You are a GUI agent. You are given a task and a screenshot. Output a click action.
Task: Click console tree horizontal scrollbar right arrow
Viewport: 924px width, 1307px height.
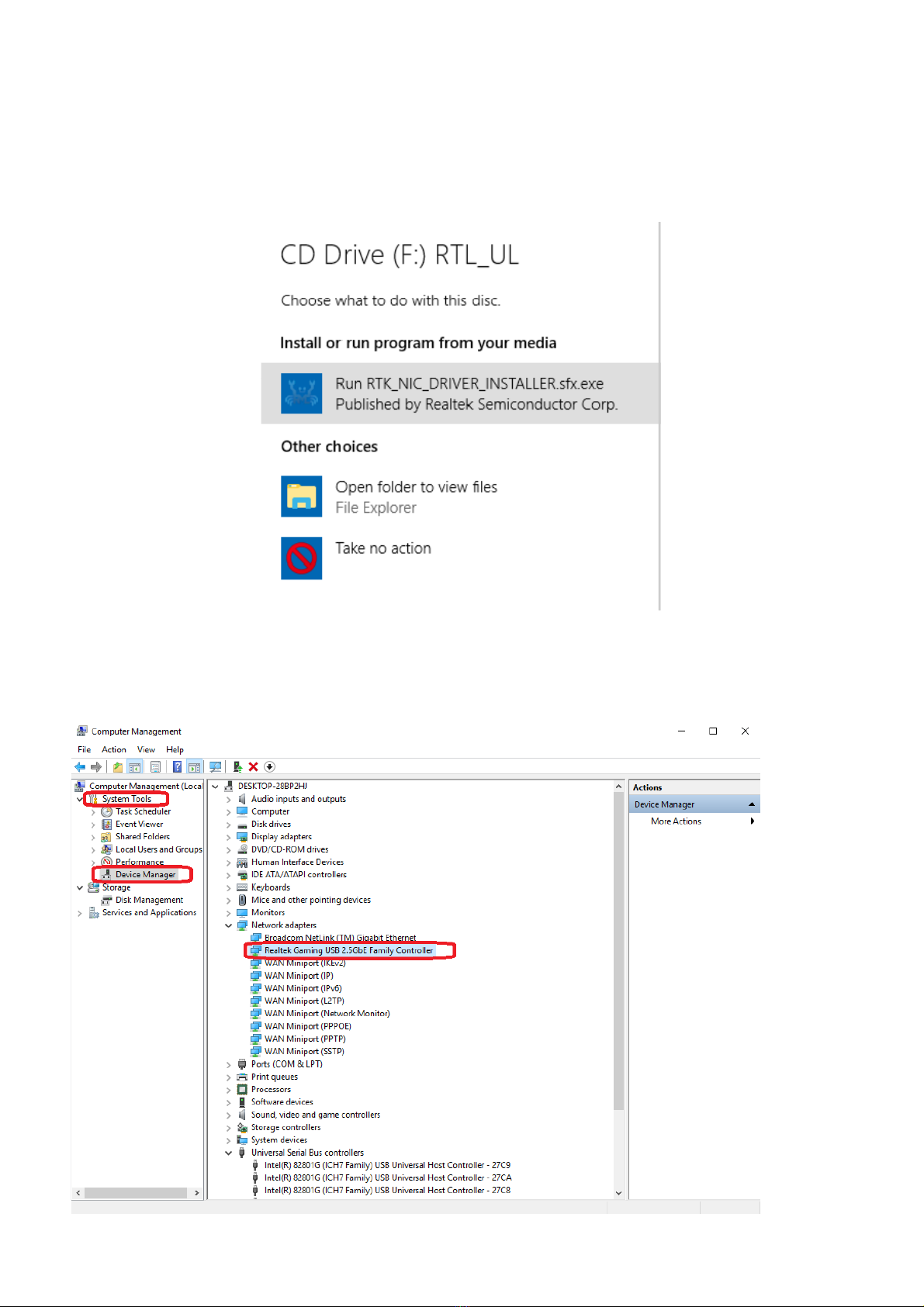196,1193
